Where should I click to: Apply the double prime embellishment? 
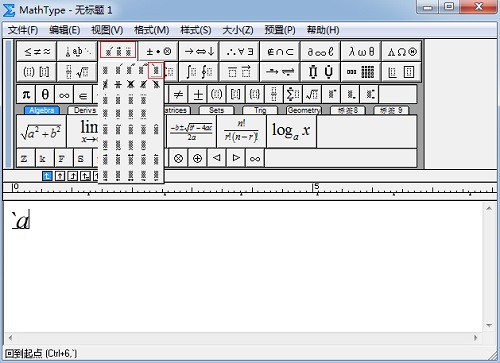[131, 70]
